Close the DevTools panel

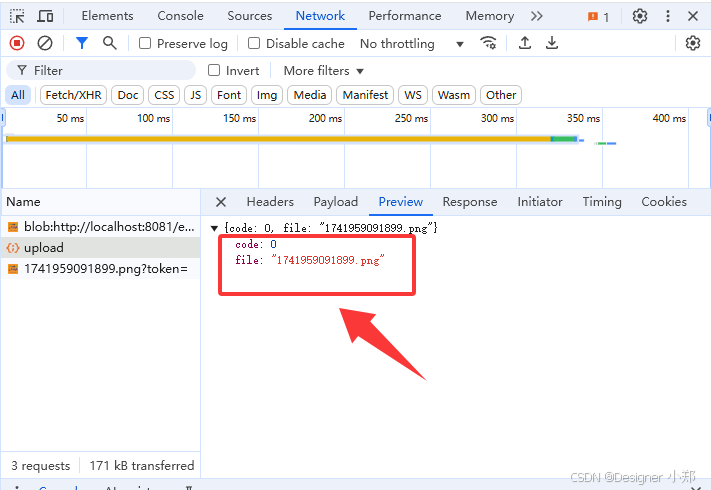click(692, 16)
